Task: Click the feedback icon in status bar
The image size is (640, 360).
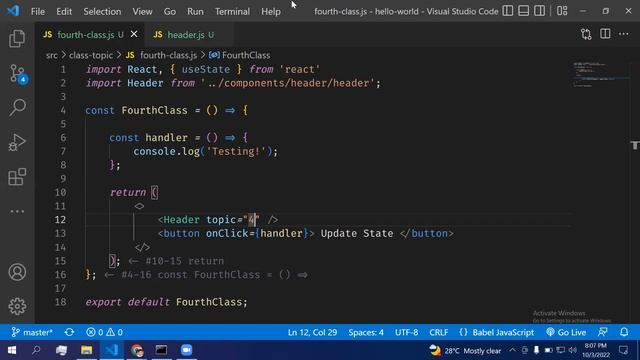Action: (603, 332)
